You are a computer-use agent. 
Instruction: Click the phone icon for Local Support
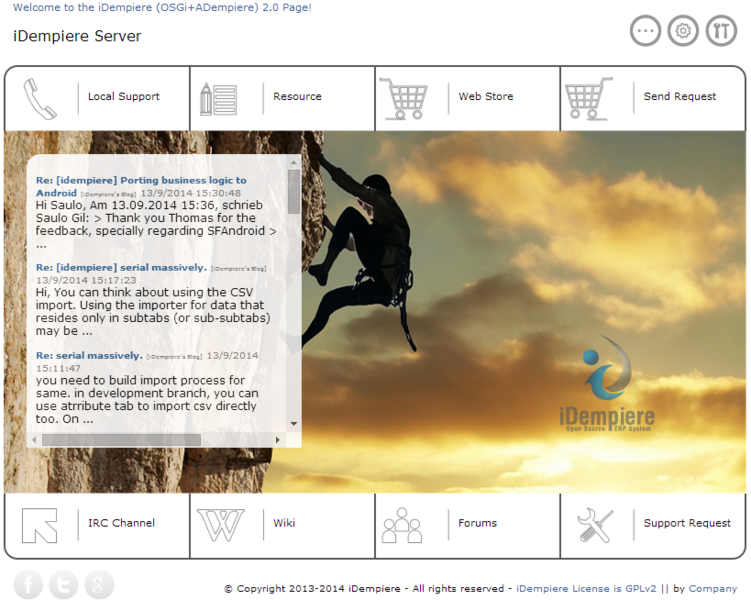tap(41, 98)
